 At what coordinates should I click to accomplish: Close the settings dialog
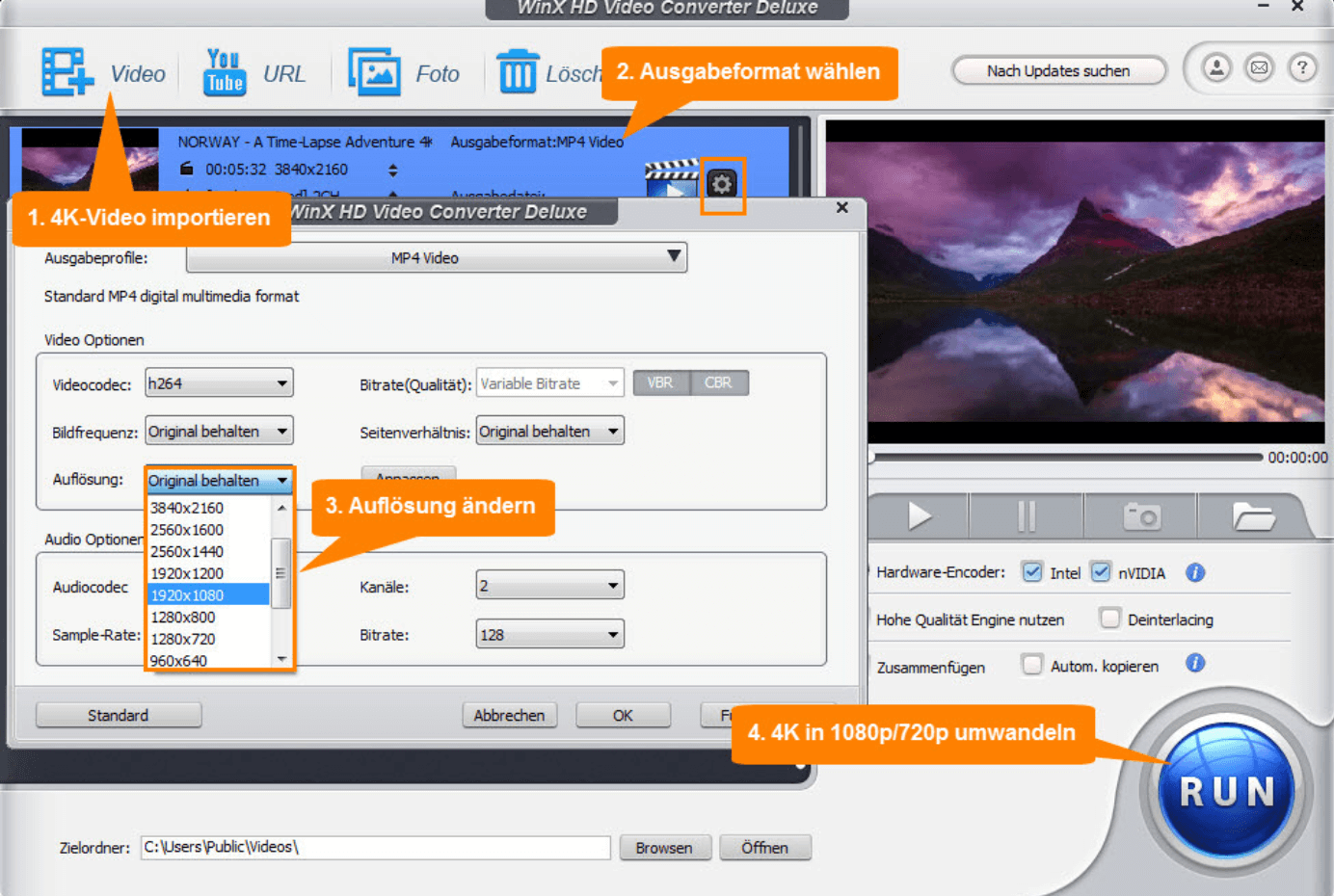(x=842, y=207)
